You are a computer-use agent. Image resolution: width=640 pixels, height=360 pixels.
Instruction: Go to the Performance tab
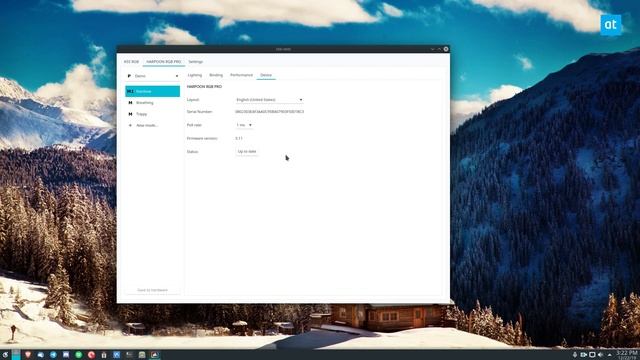241,75
